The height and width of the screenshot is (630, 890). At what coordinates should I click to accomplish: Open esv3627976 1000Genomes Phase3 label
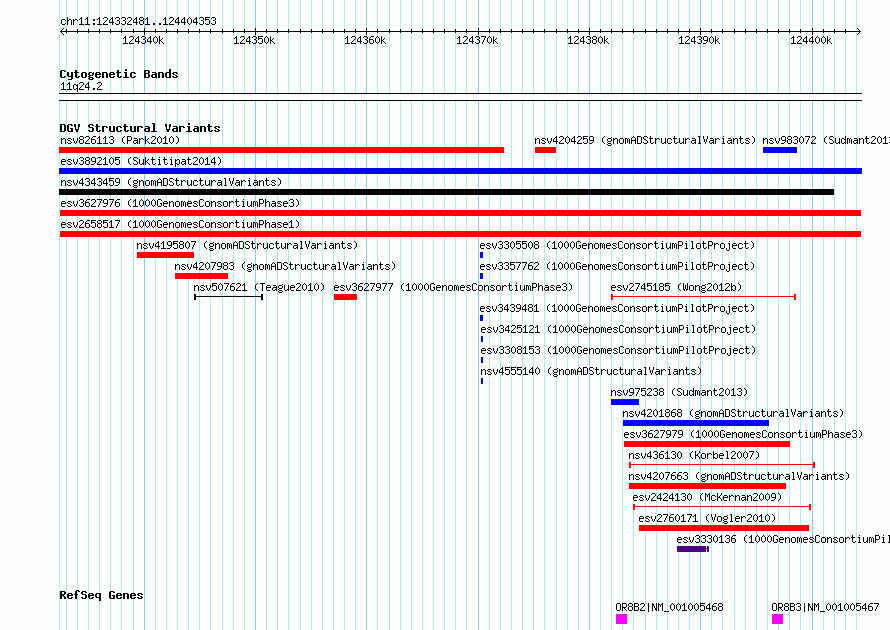point(180,203)
